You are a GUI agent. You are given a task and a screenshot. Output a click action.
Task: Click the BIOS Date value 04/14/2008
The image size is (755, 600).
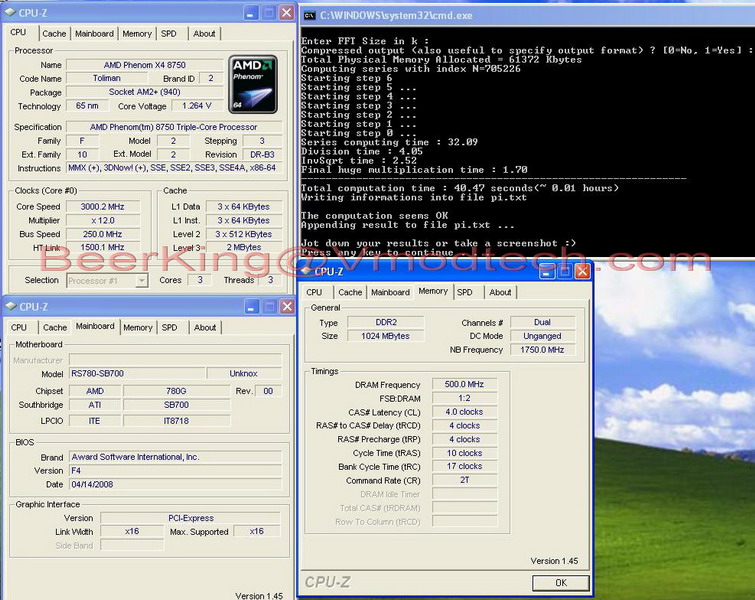tap(176, 484)
